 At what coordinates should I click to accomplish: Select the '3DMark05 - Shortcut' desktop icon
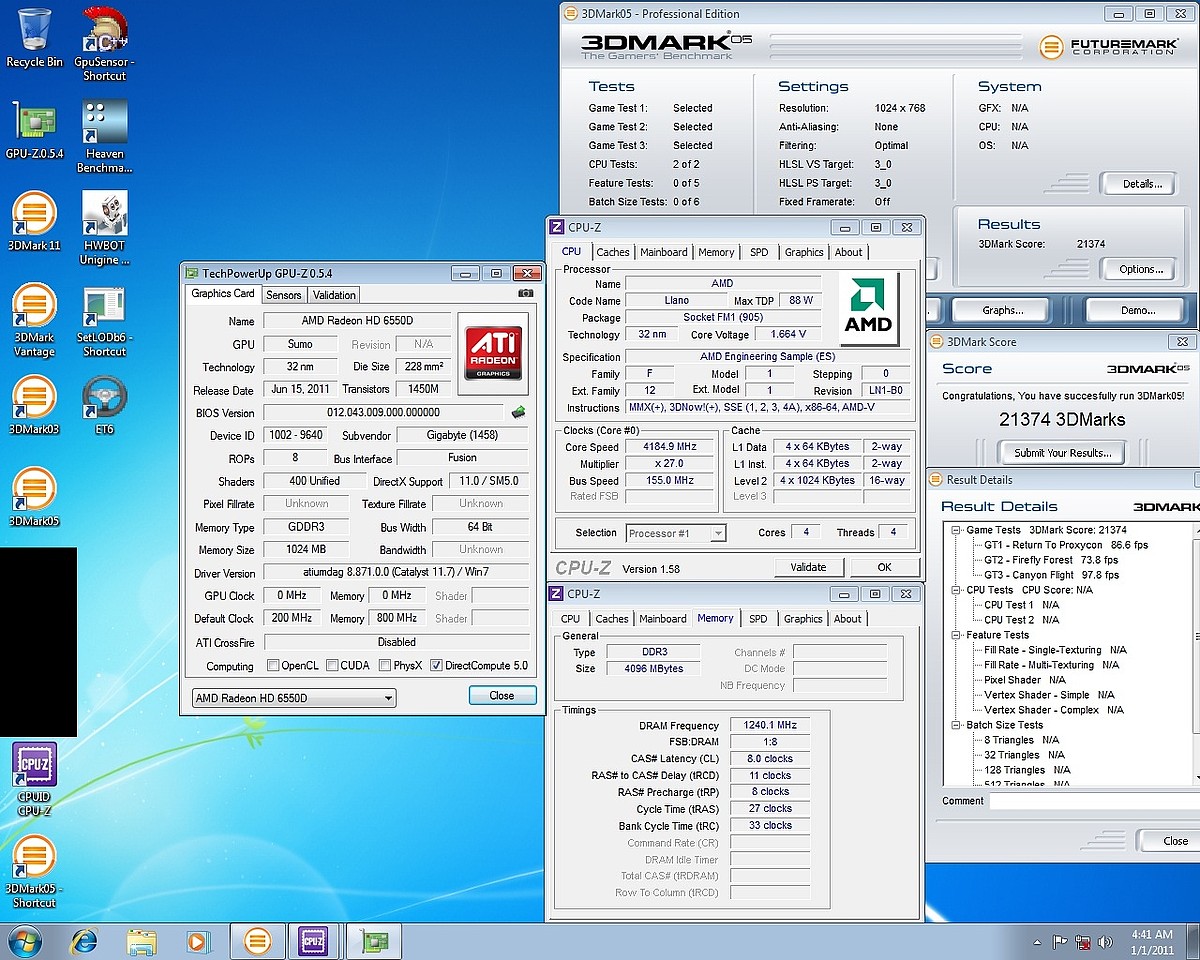click(34, 872)
